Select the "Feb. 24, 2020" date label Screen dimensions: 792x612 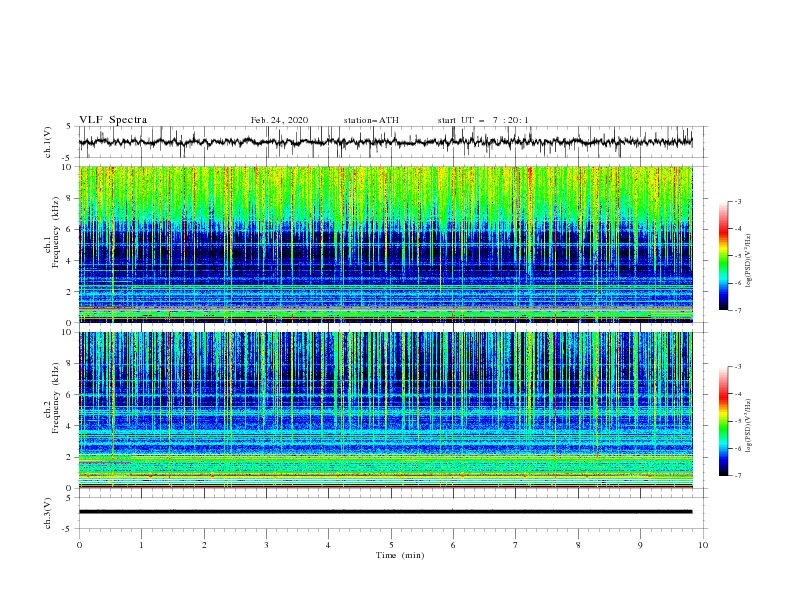tap(279, 120)
